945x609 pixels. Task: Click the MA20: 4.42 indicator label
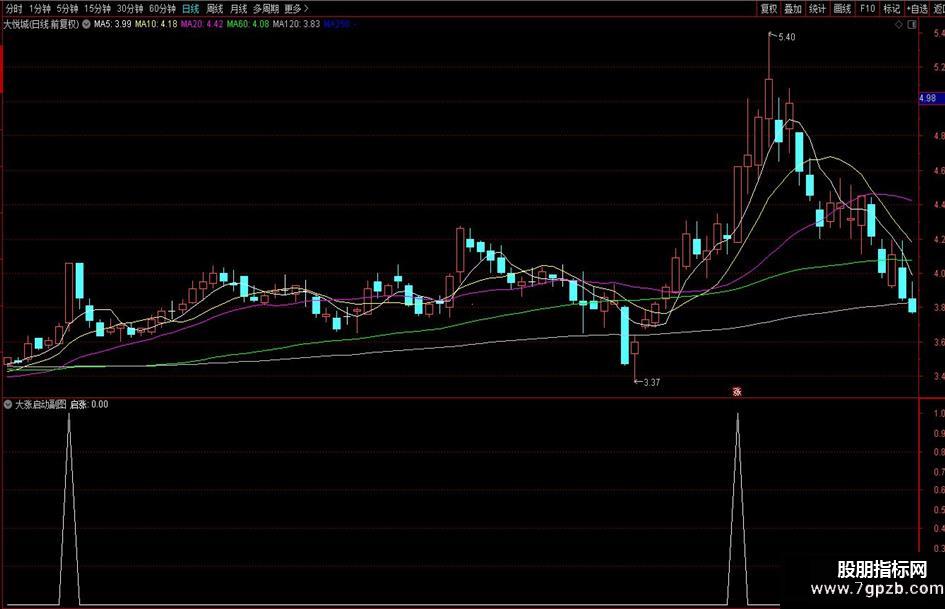pos(202,24)
